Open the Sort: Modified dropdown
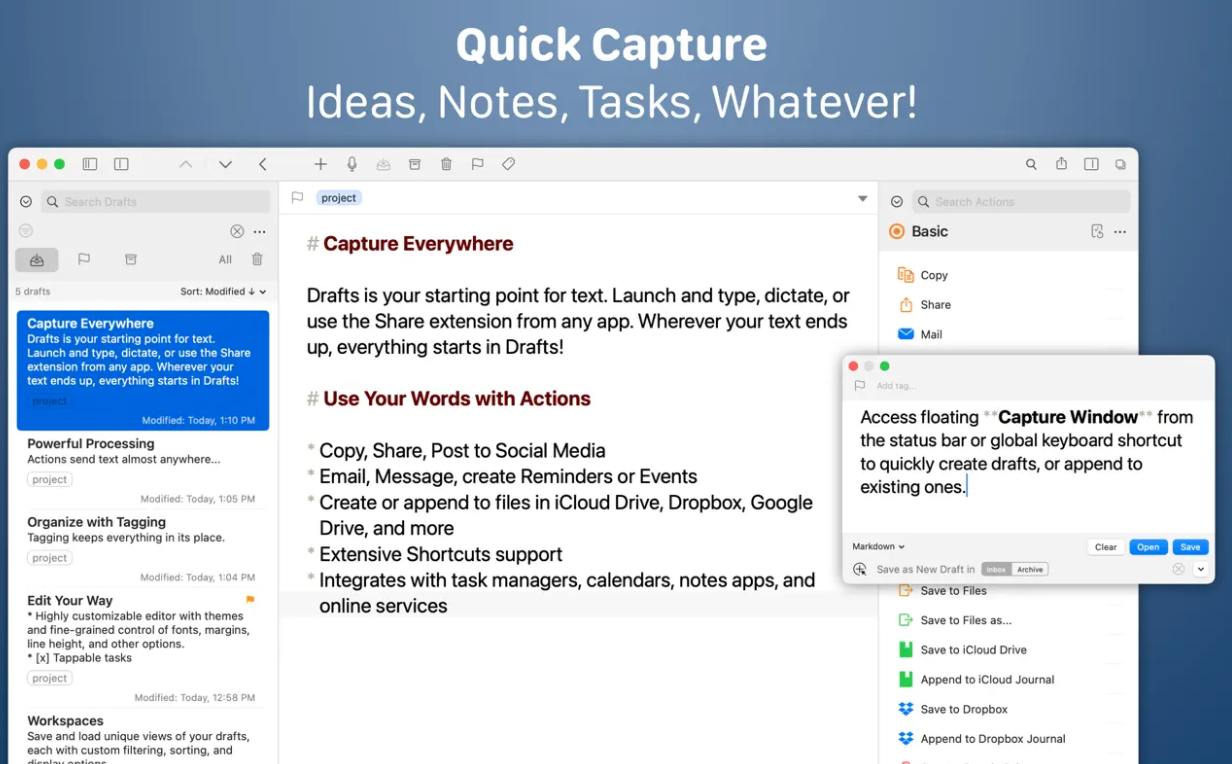 point(224,292)
